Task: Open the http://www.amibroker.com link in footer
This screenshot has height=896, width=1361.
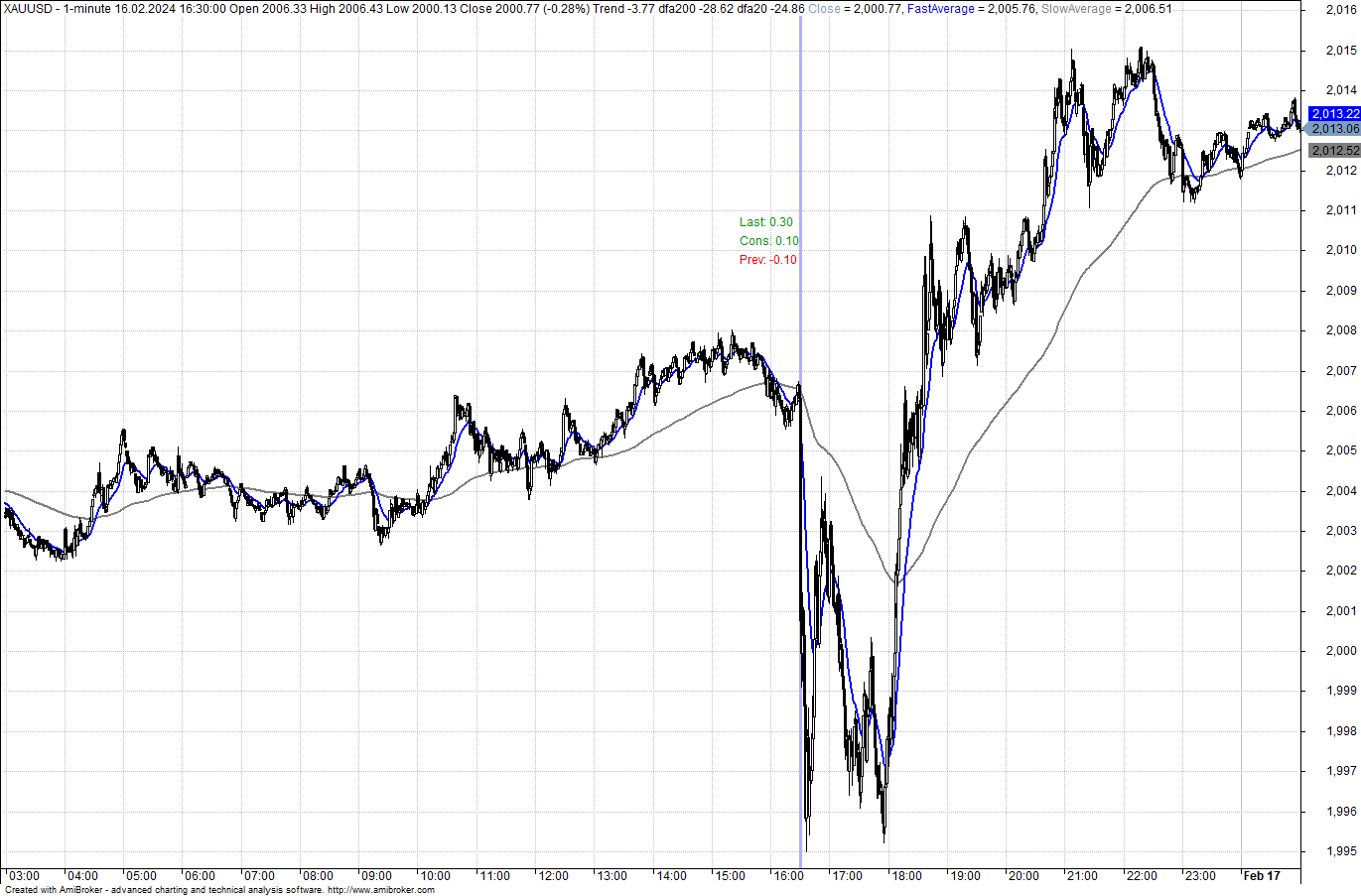Action: 381,890
